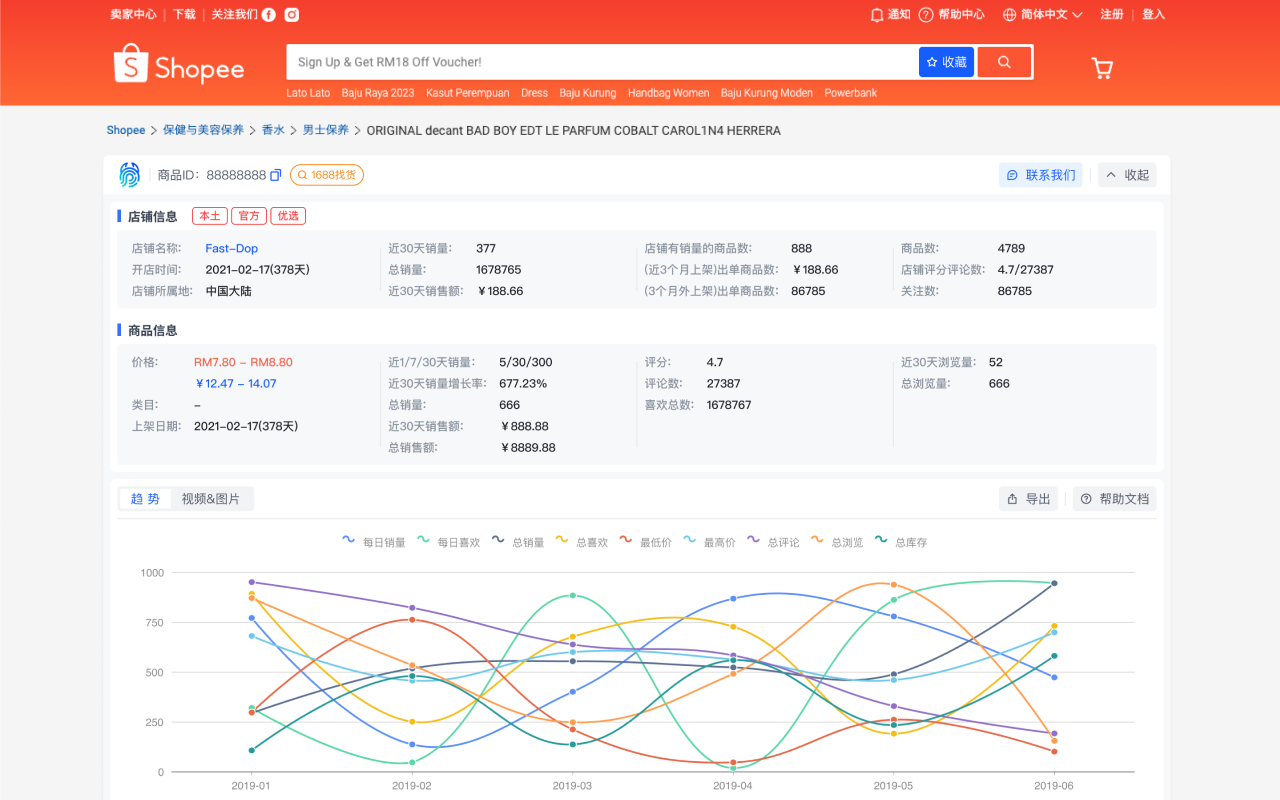Click the product ID 88888888 text
Viewport: 1280px width, 800px height.
click(x=237, y=175)
